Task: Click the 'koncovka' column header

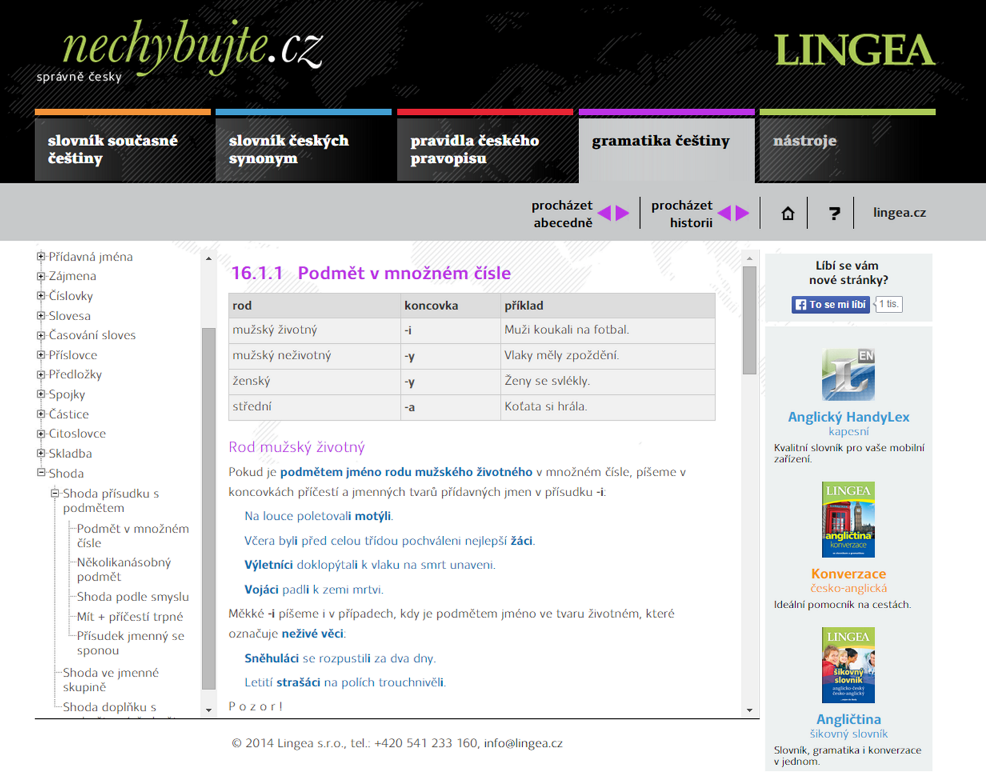Action: click(x=450, y=306)
